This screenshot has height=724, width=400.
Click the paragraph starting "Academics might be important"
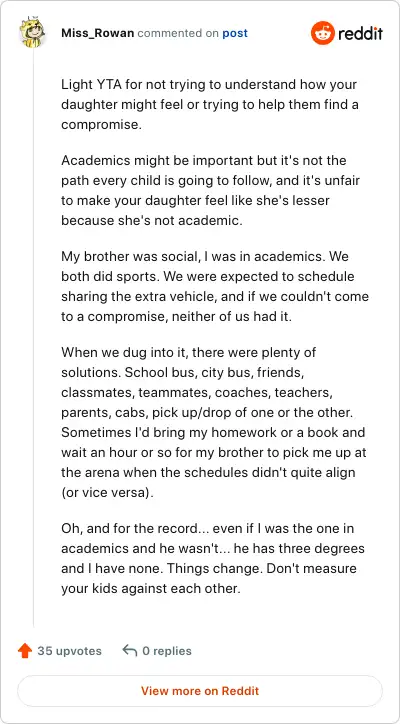[210, 190]
